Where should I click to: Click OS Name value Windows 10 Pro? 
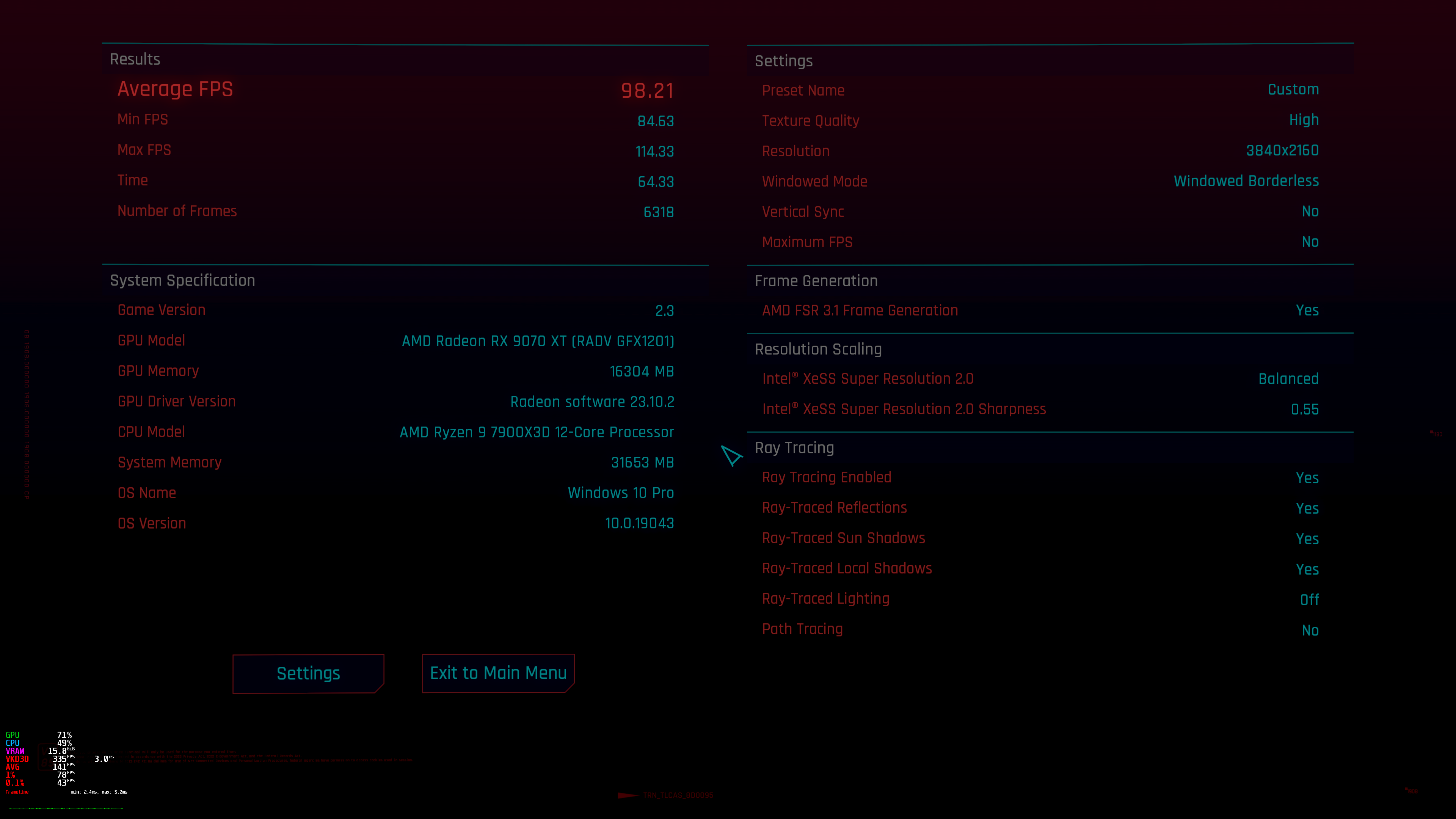pyautogui.click(x=621, y=493)
